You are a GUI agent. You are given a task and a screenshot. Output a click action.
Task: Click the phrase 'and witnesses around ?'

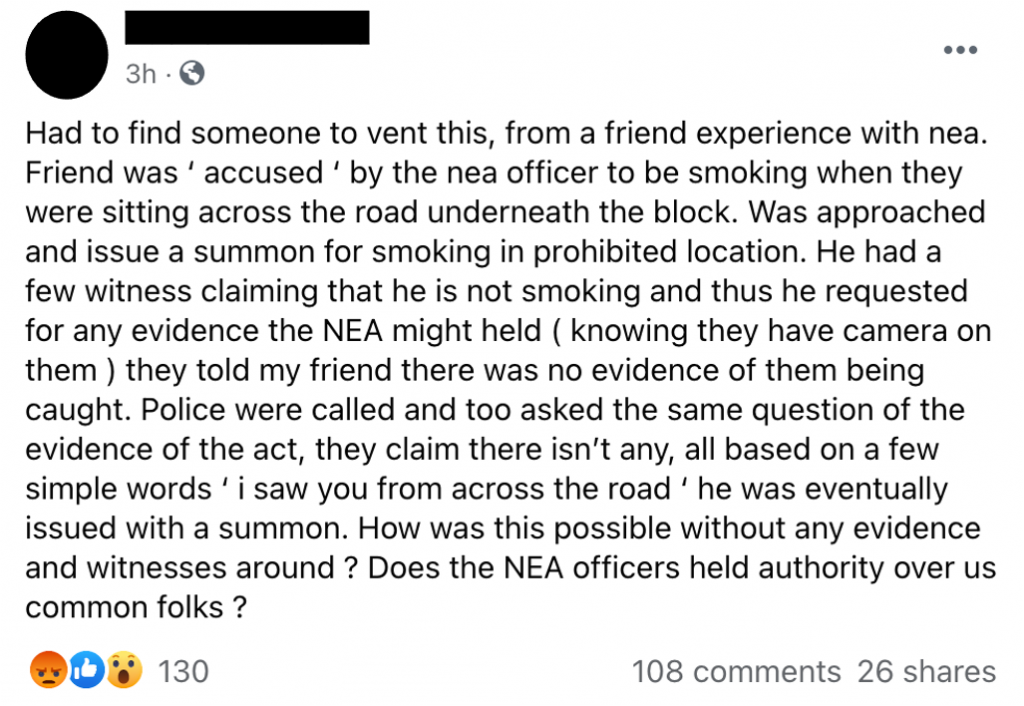click(x=191, y=568)
